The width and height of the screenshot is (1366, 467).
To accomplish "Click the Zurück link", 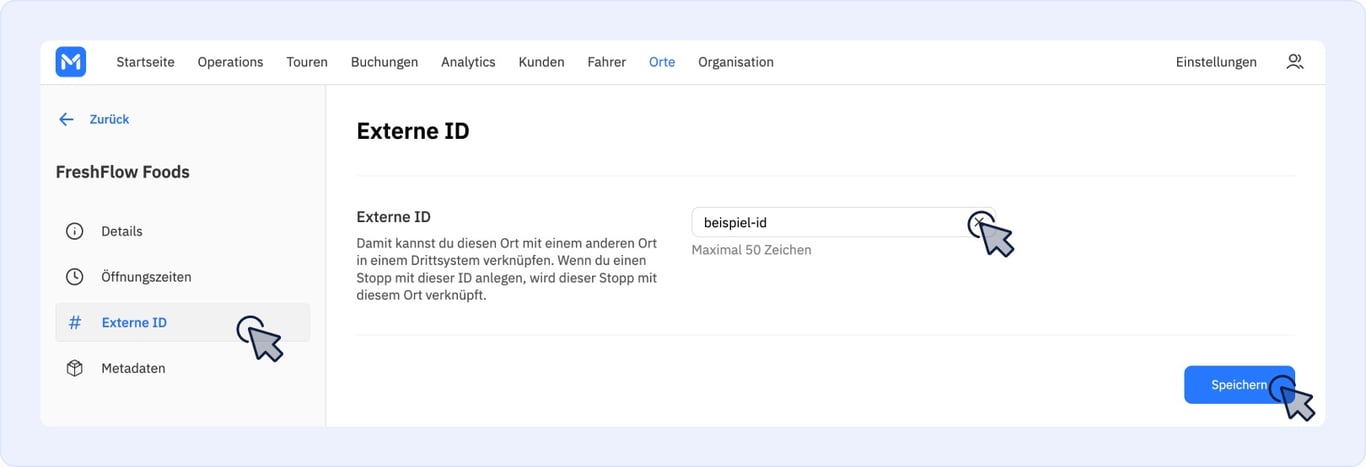I will pos(109,119).
